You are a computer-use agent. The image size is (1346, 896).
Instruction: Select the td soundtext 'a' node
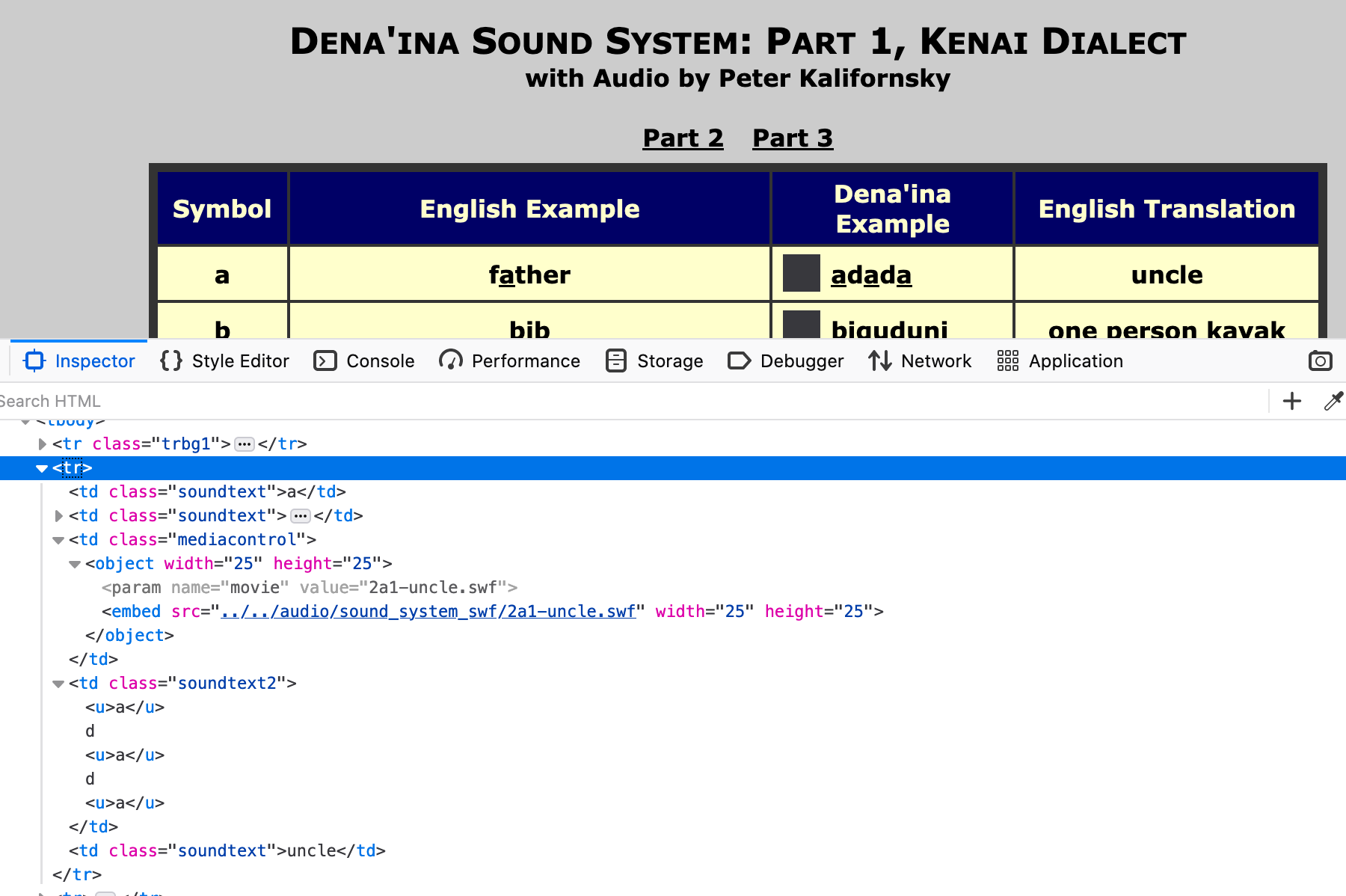(207, 492)
